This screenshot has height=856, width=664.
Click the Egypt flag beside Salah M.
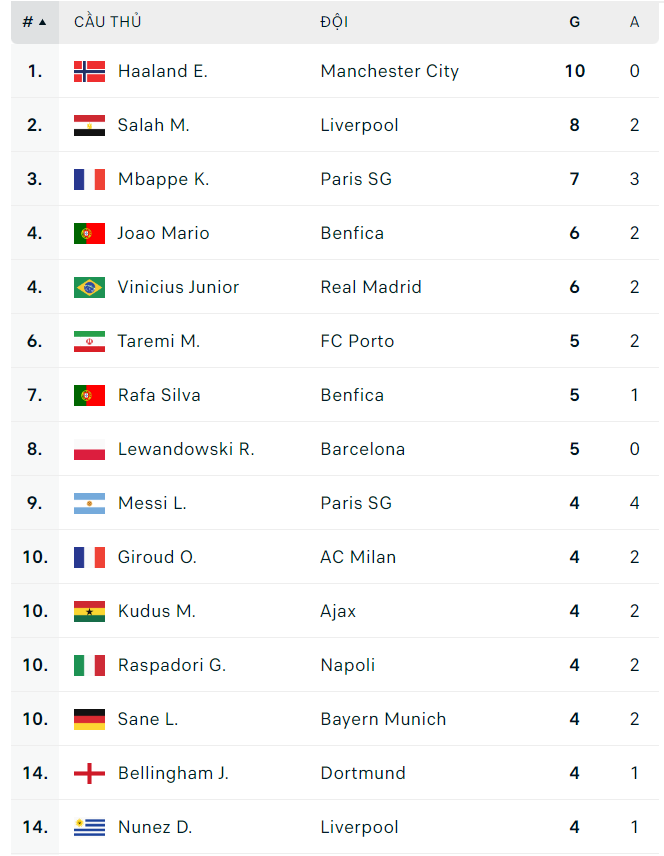pyautogui.click(x=89, y=125)
